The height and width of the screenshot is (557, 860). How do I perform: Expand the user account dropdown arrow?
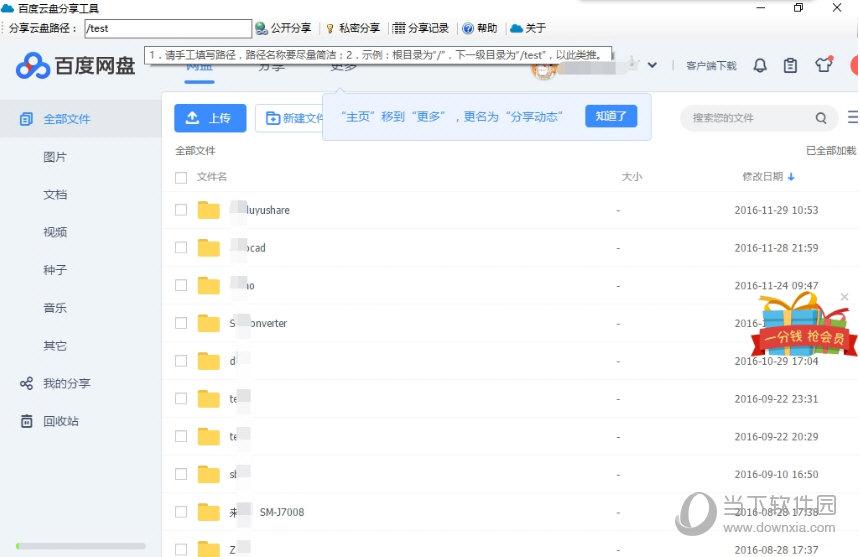coord(652,65)
